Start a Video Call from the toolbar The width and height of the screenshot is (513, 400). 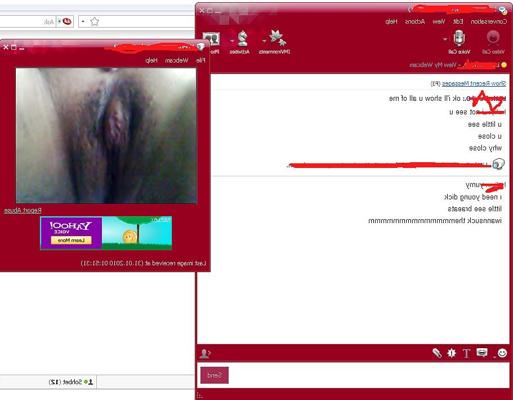point(493,41)
